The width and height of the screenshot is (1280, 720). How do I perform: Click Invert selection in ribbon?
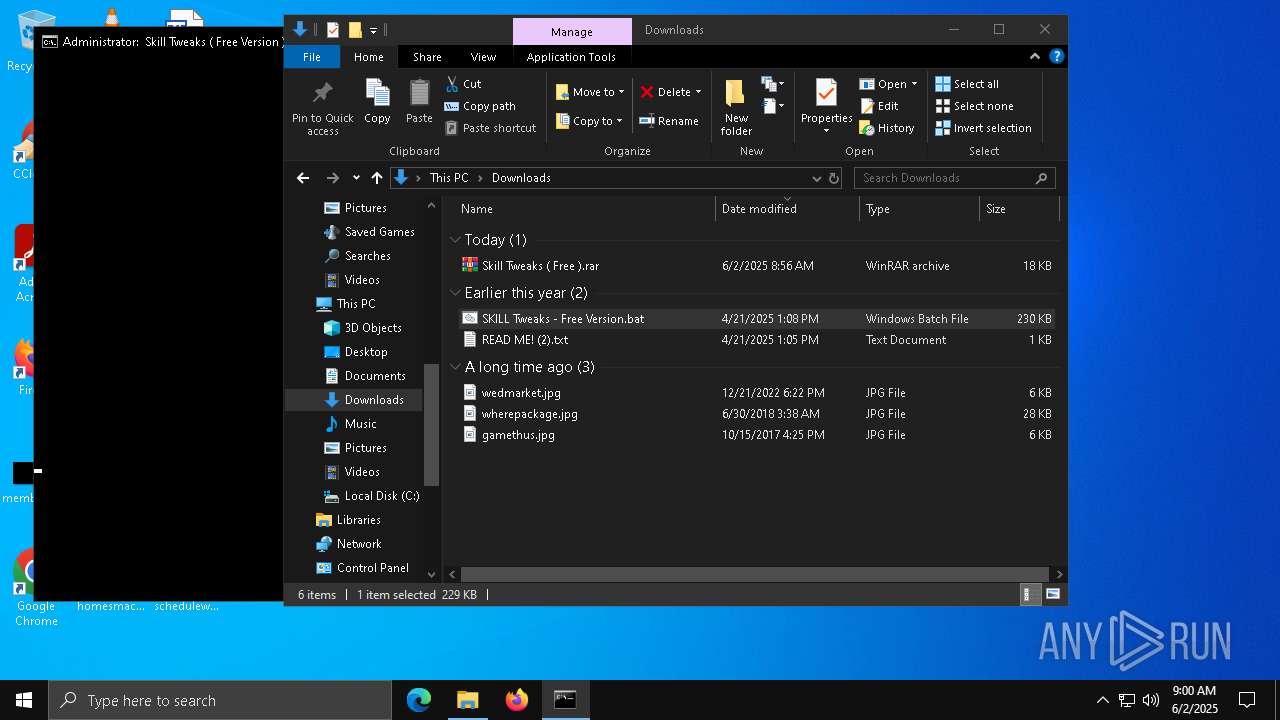click(x=983, y=128)
